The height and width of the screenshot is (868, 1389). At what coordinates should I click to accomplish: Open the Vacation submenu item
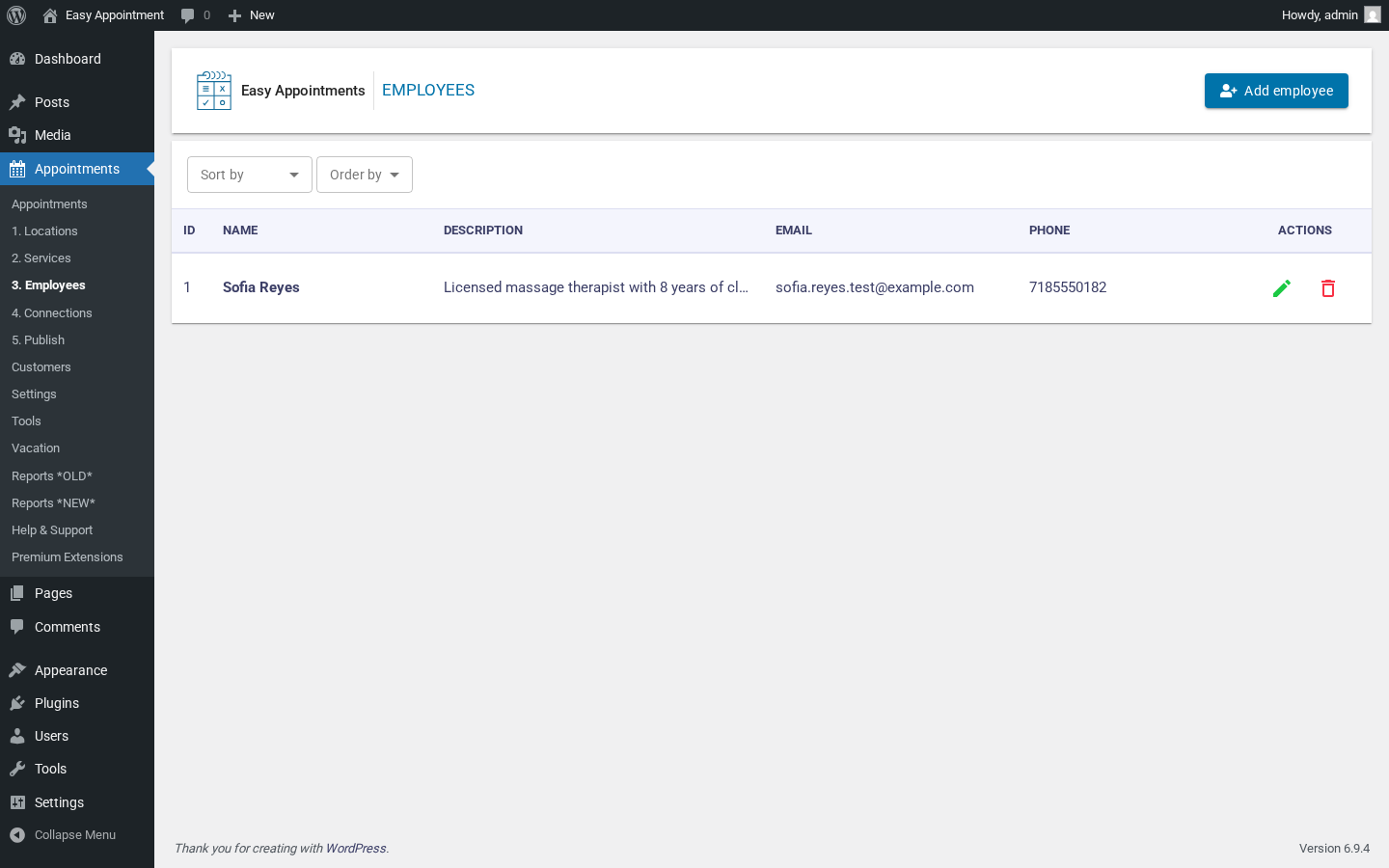coord(36,448)
